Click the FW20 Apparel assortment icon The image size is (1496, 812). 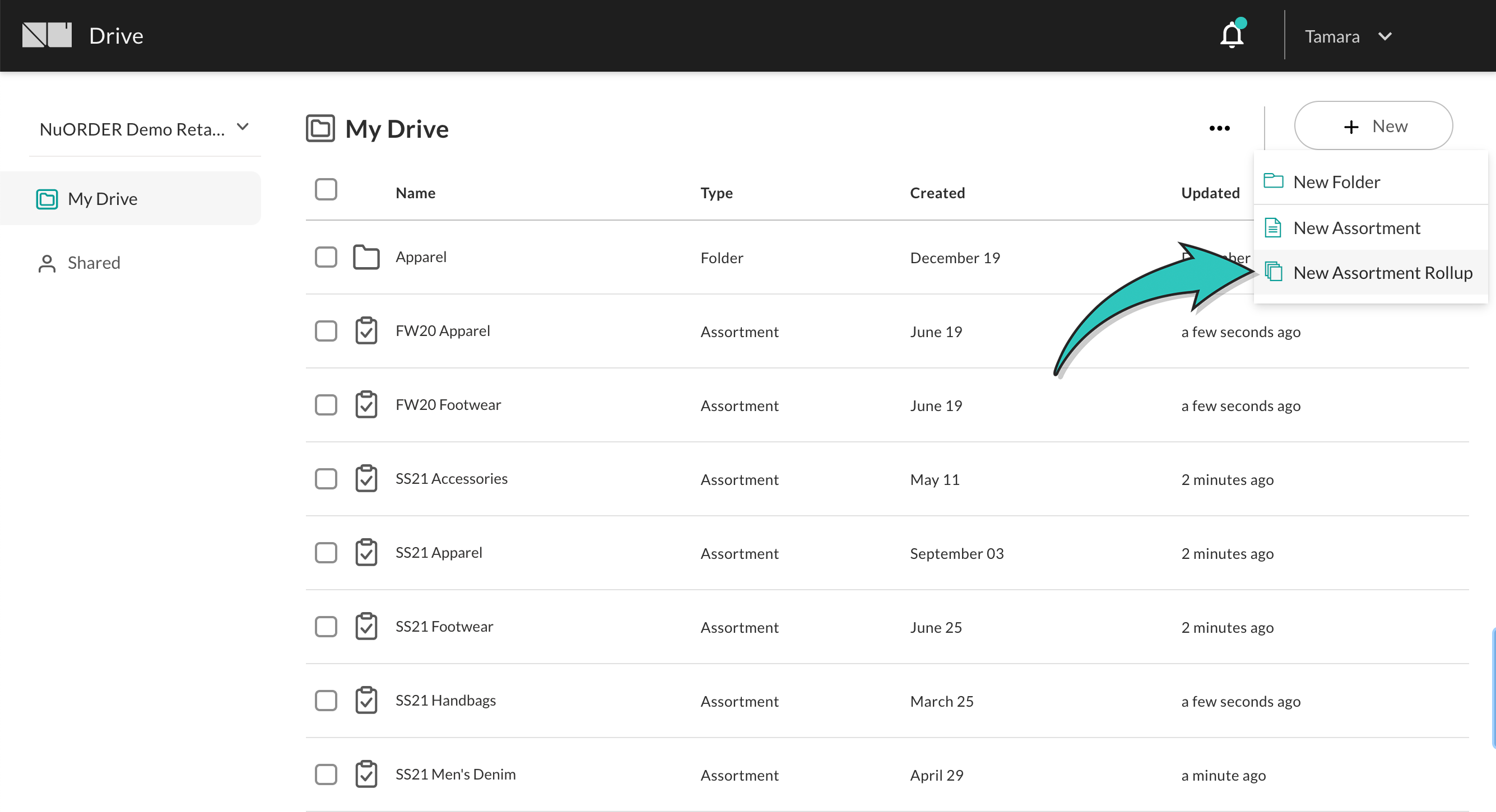click(x=366, y=331)
